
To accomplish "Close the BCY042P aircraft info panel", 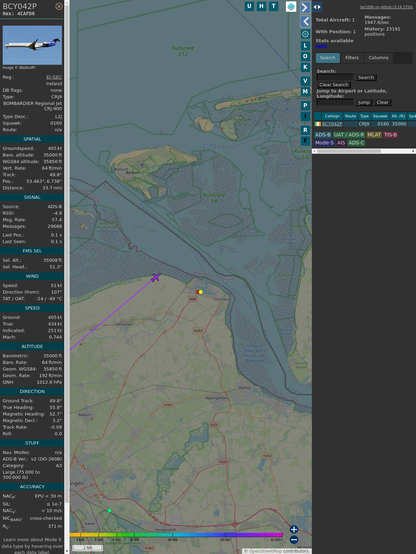I will click(59, 6).
